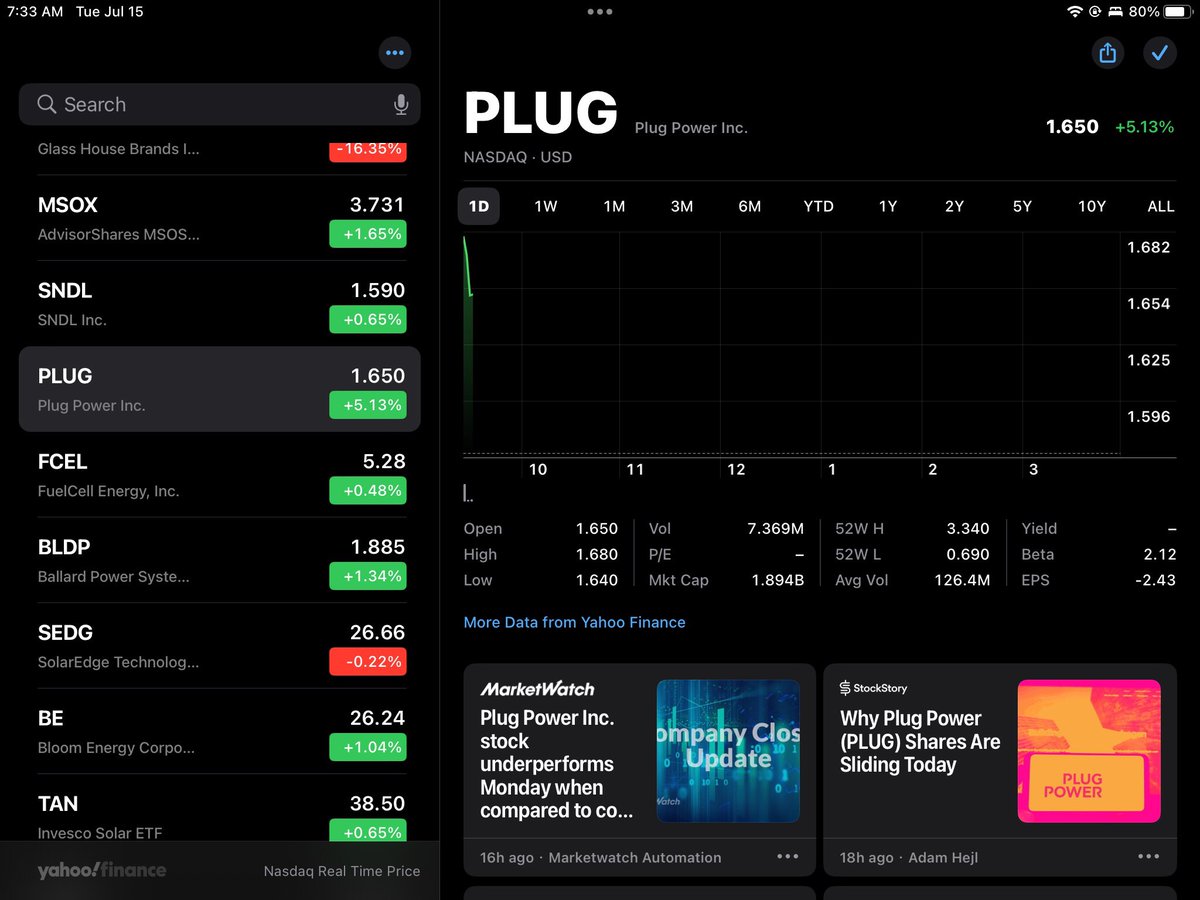Image resolution: width=1200 pixels, height=900 pixels.
Task: Tap the large PLUG ticker heading
Action: coord(541,113)
